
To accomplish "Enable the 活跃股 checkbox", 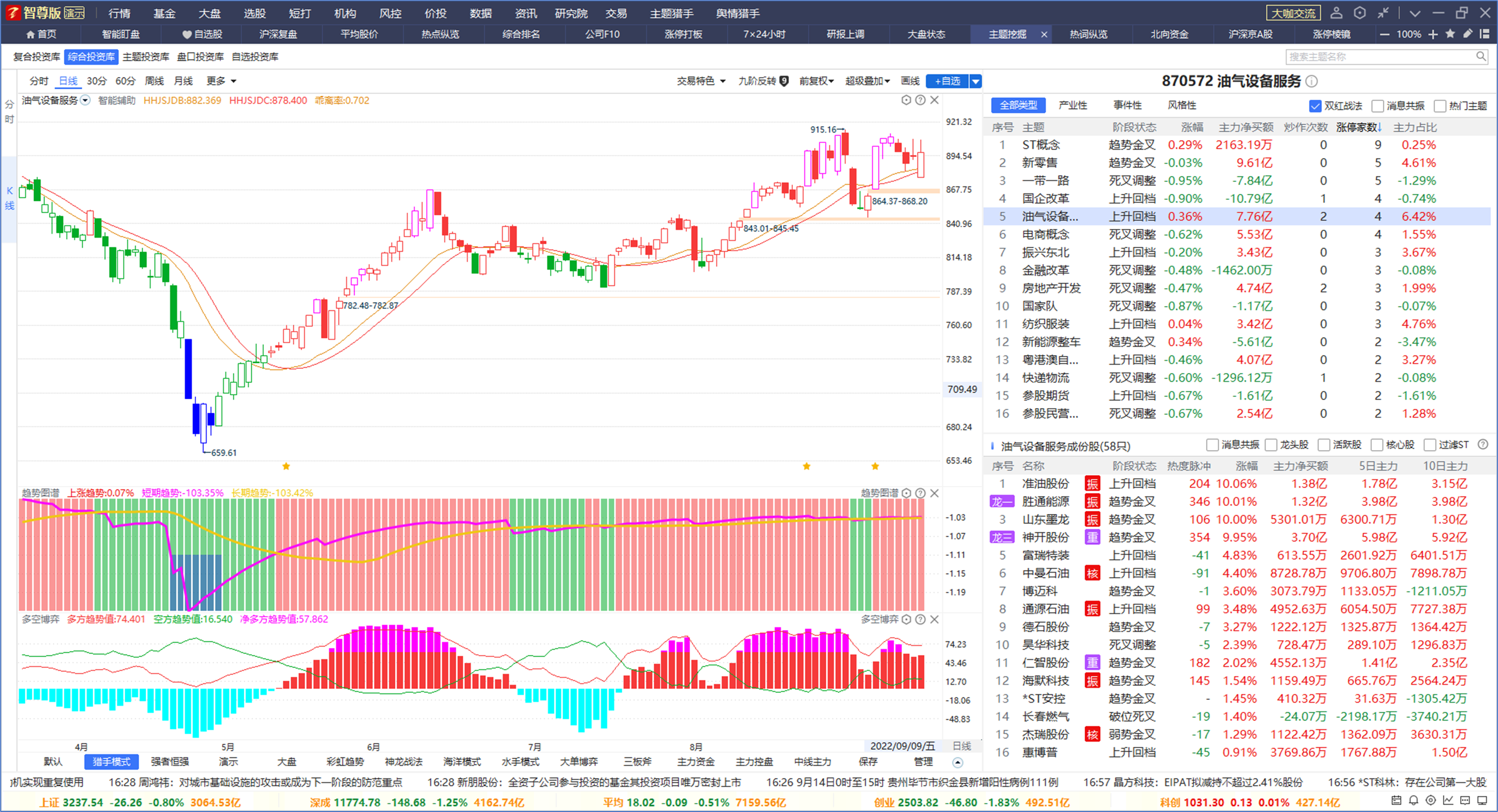I will [1324, 445].
